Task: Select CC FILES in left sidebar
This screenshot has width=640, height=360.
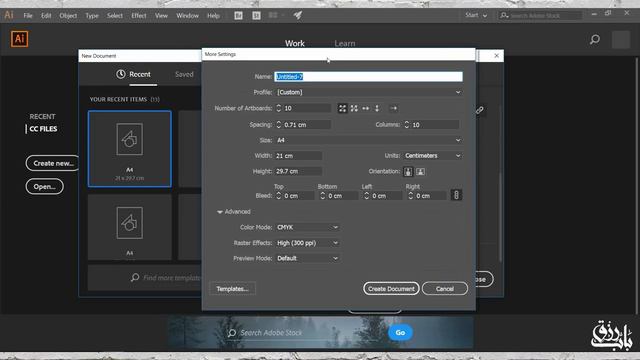Action: 43,129
